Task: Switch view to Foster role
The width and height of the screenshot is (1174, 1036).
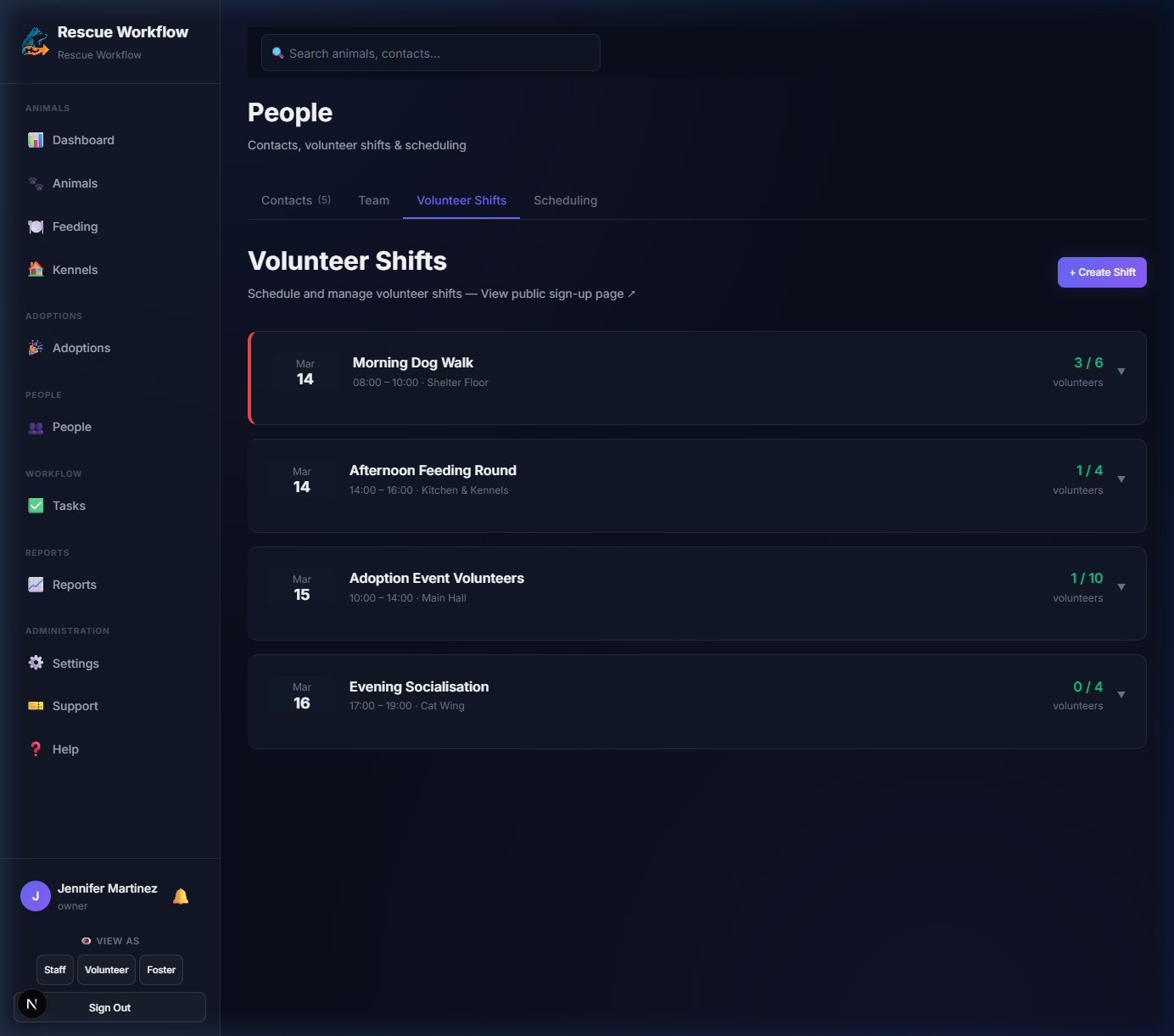Action: (161, 970)
